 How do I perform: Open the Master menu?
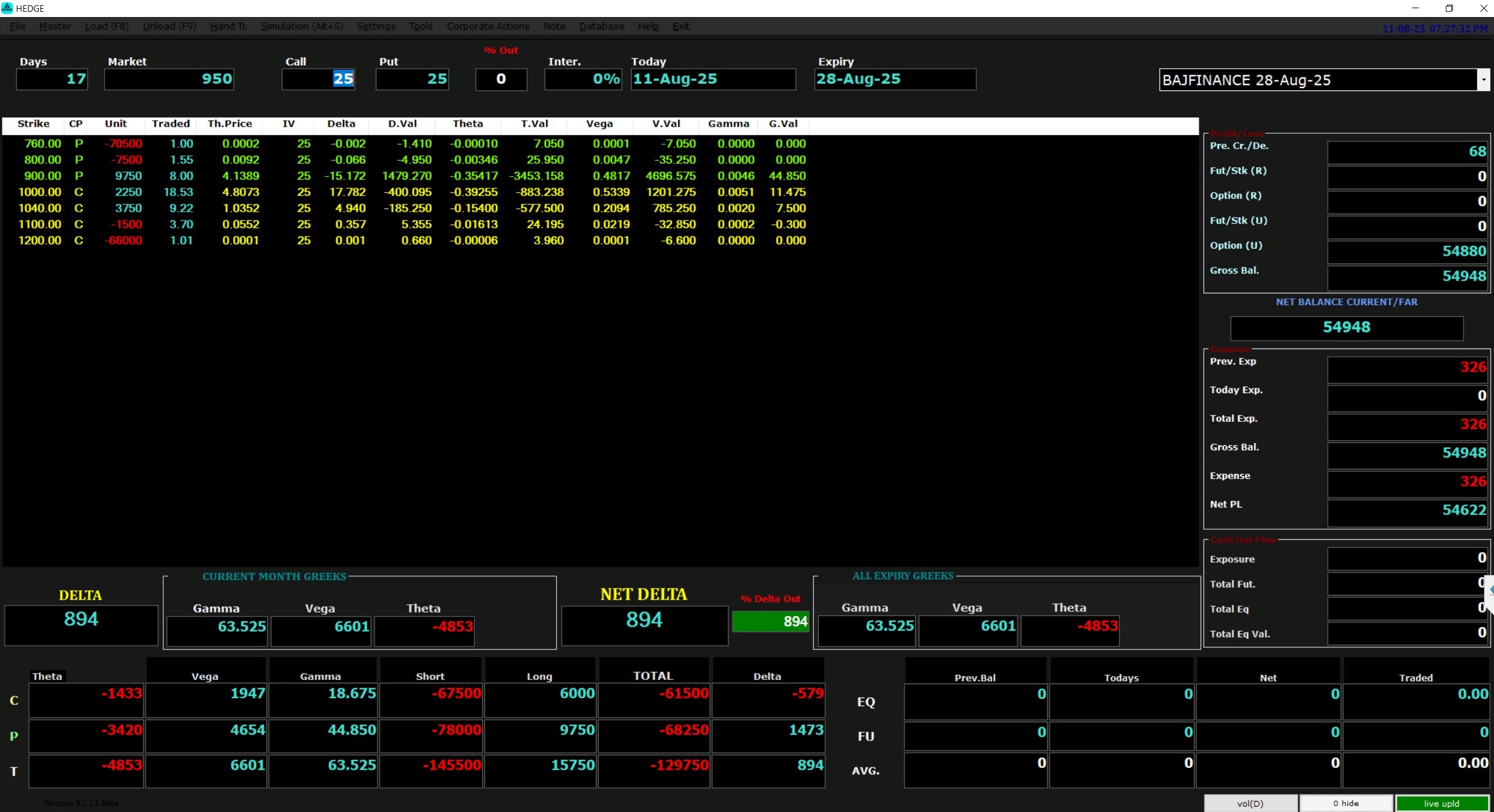tap(55, 26)
